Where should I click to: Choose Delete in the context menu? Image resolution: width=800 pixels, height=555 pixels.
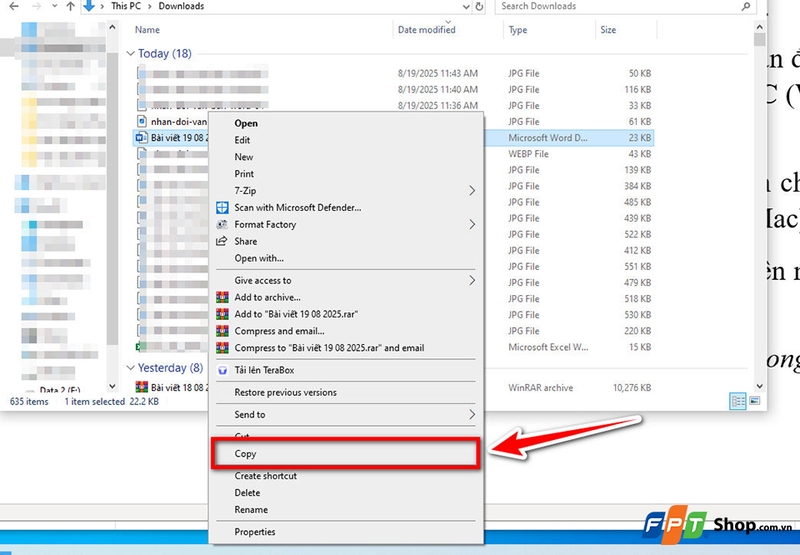click(345, 492)
